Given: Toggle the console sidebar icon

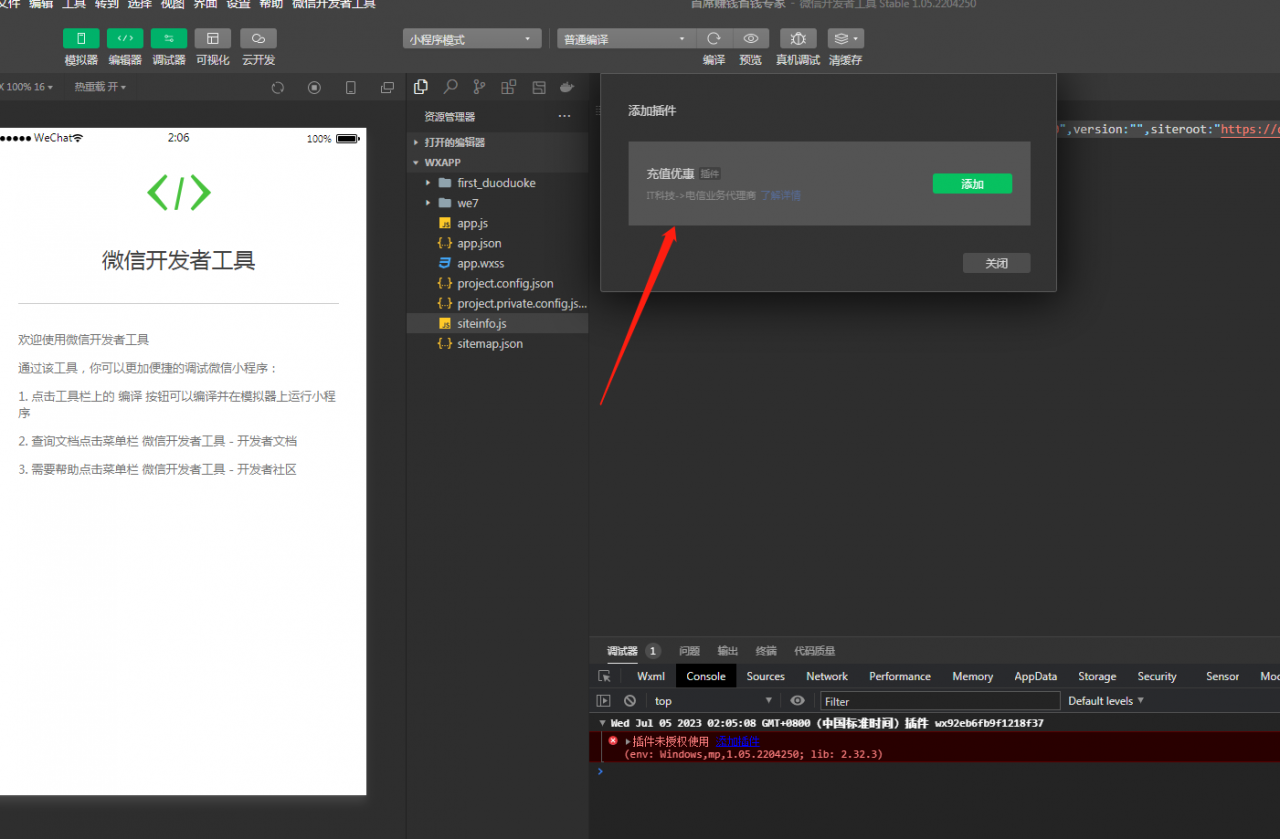Looking at the screenshot, I should pyautogui.click(x=603, y=701).
